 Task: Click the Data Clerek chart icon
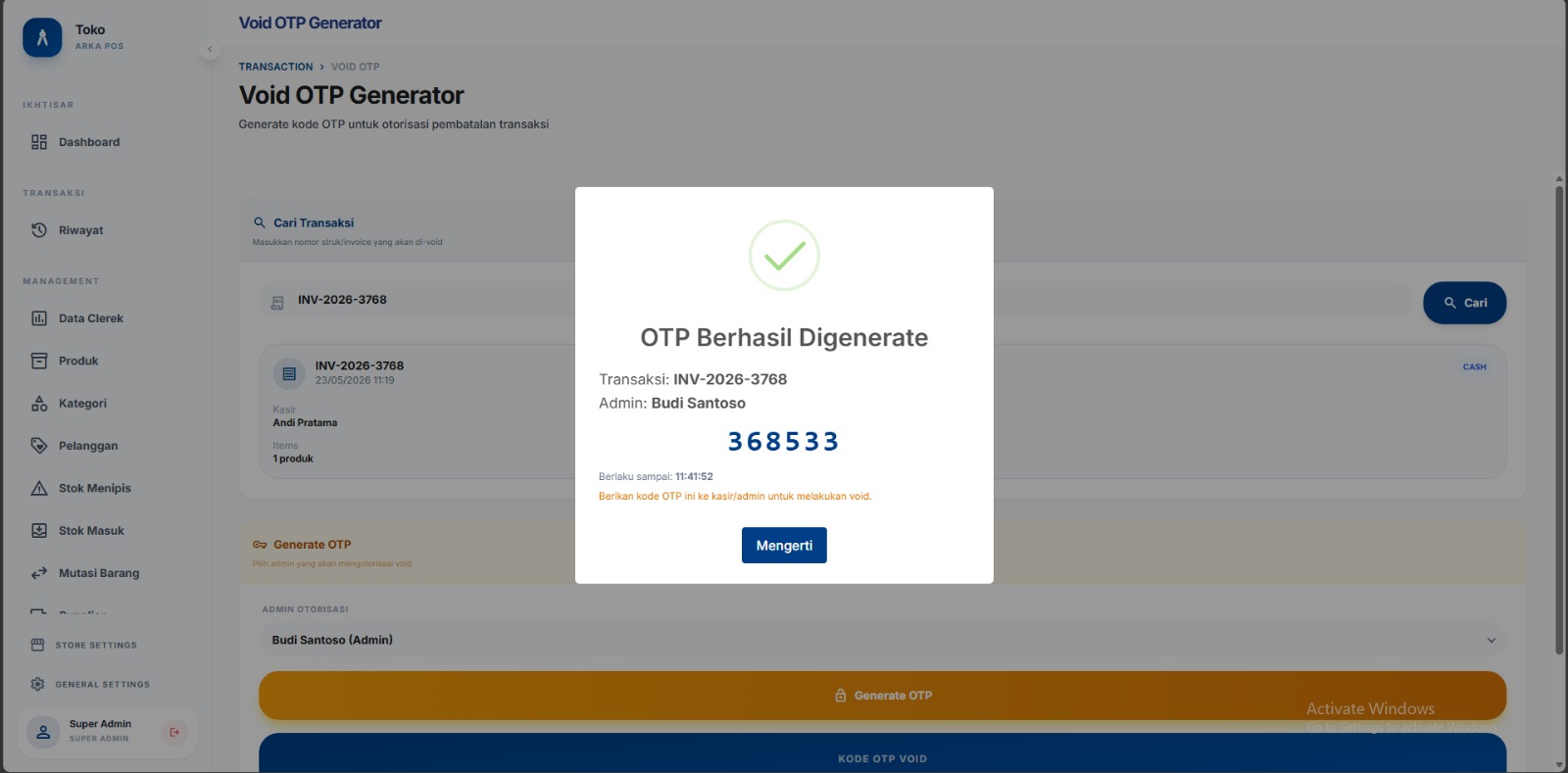click(x=39, y=318)
